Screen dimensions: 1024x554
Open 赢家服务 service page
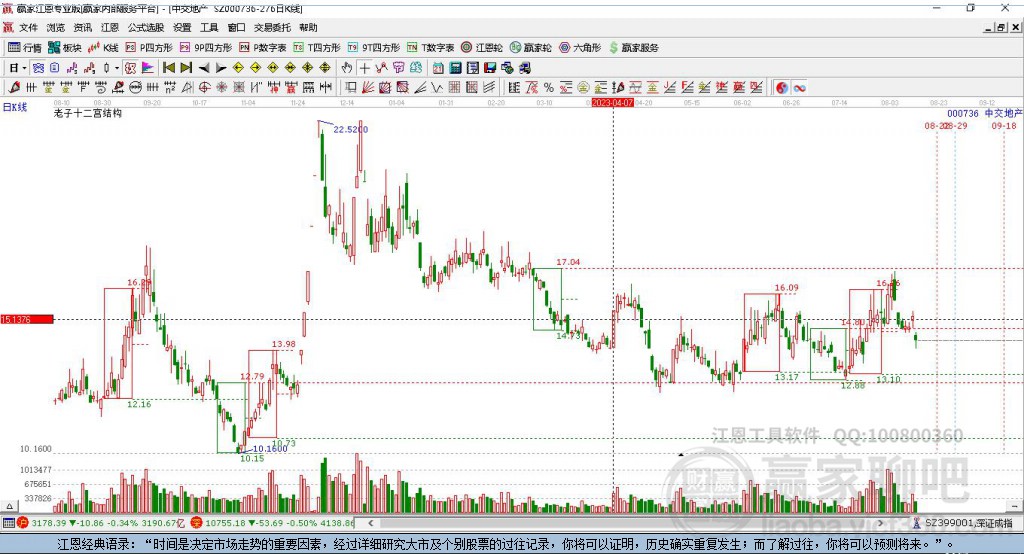[633, 48]
